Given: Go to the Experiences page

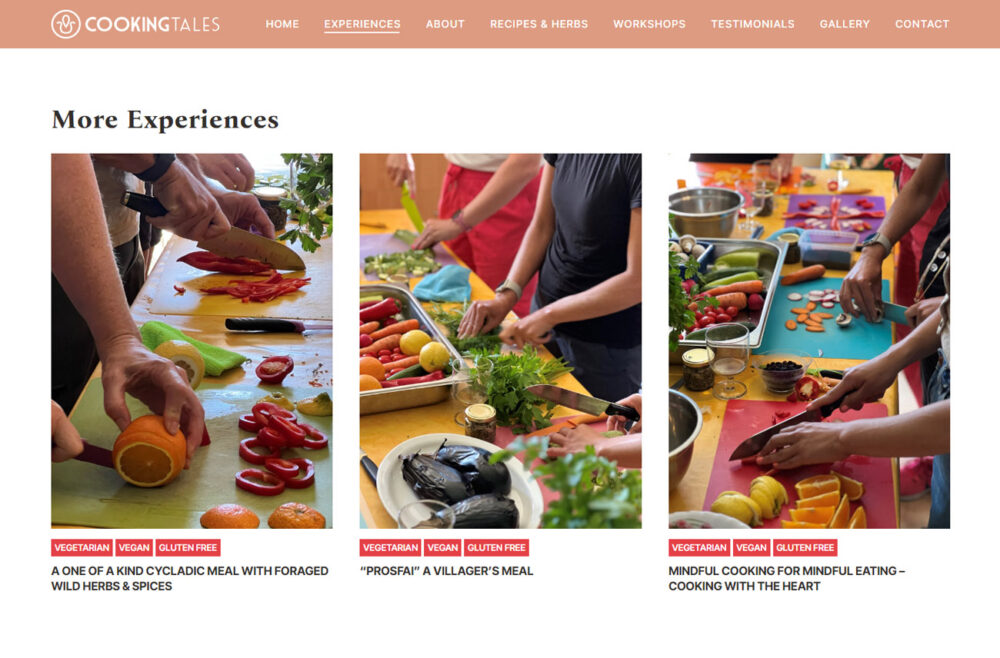Looking at the screenshot, I should [362, 24].
